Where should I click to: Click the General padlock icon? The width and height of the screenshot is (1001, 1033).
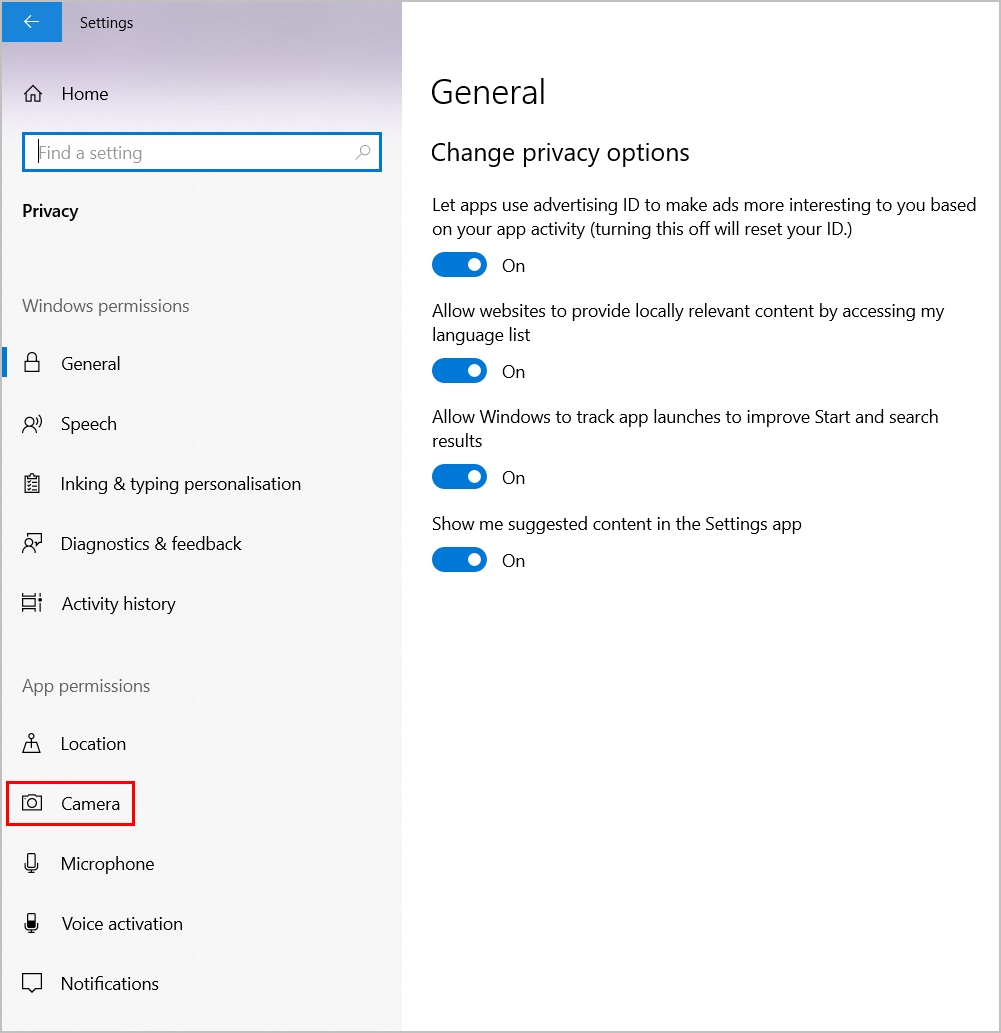33,364
